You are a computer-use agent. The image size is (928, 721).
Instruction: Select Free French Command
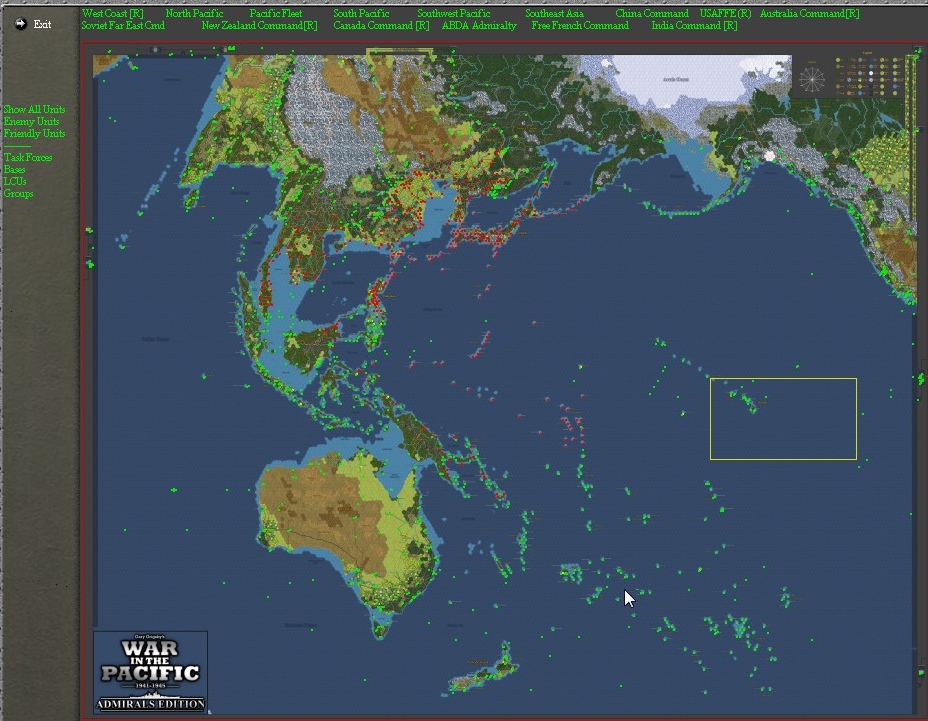click(x=579, y=25)
